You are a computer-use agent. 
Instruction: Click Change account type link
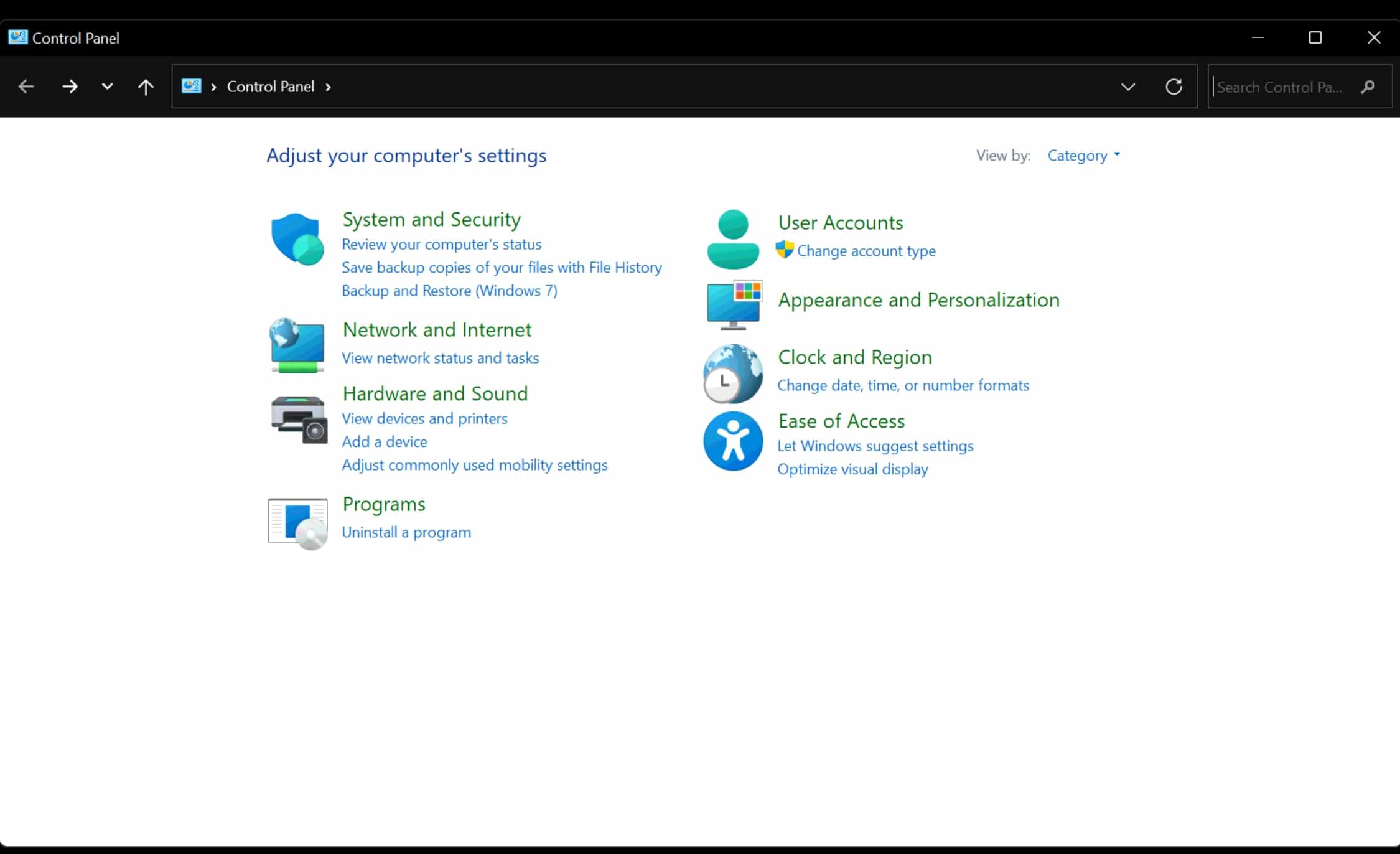pyautogui.click(x=866, y=251)
